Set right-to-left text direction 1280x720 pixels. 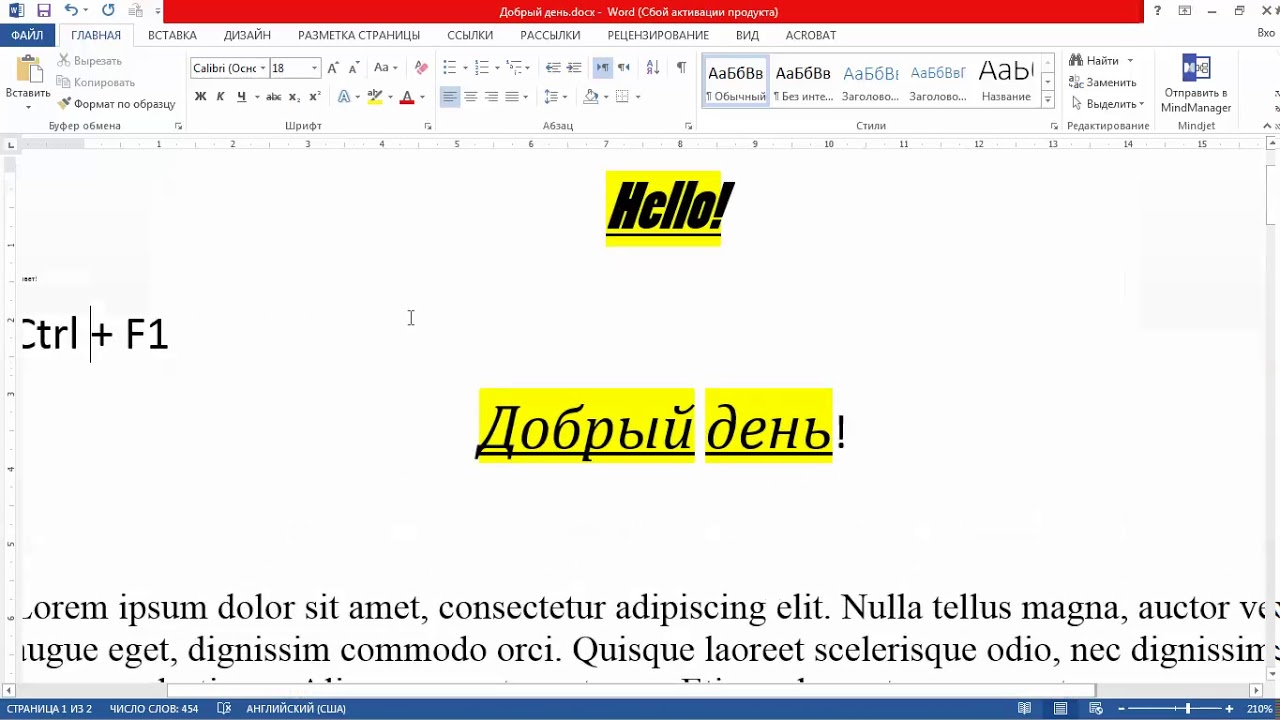coord(623,68)
